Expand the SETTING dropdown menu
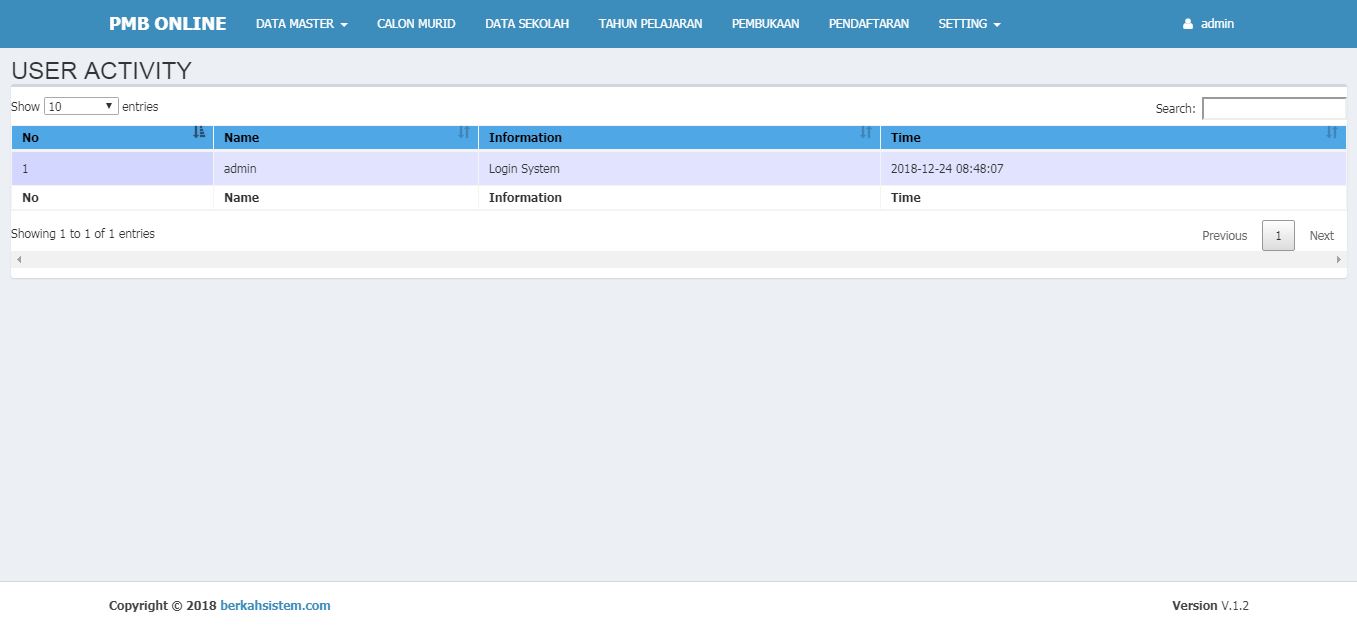This screenshot has height=627, width=1357. (968, 24)
